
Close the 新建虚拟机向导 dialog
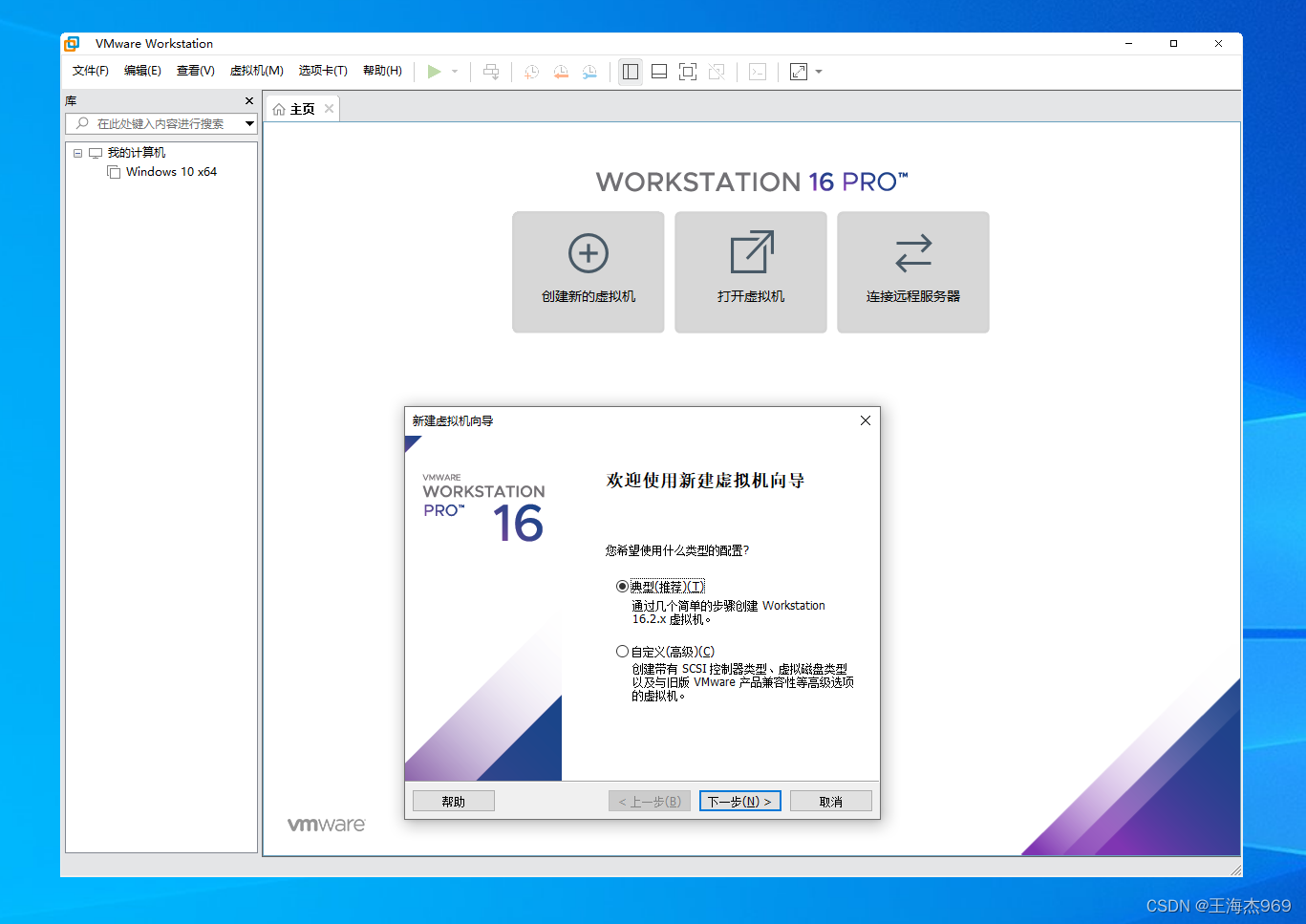(866, 420)
